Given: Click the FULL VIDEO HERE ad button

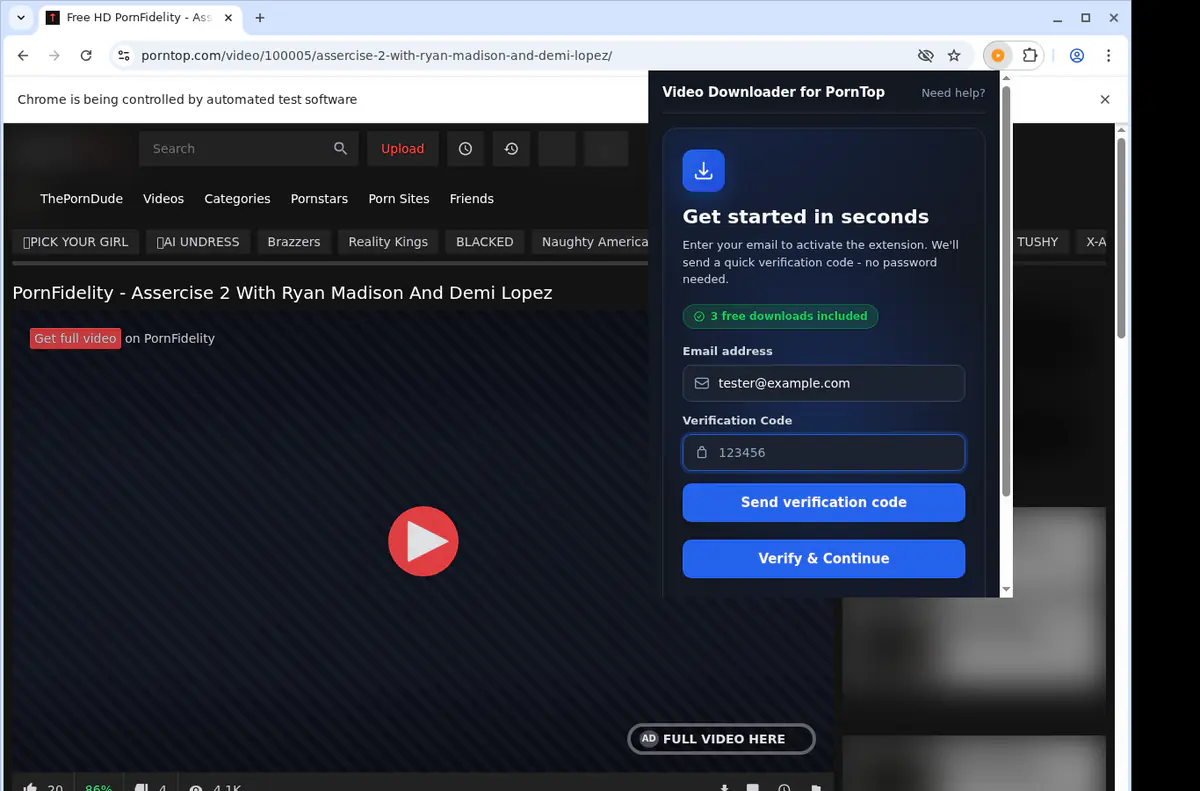Looking at the screenshot, I should click(721, 739).
